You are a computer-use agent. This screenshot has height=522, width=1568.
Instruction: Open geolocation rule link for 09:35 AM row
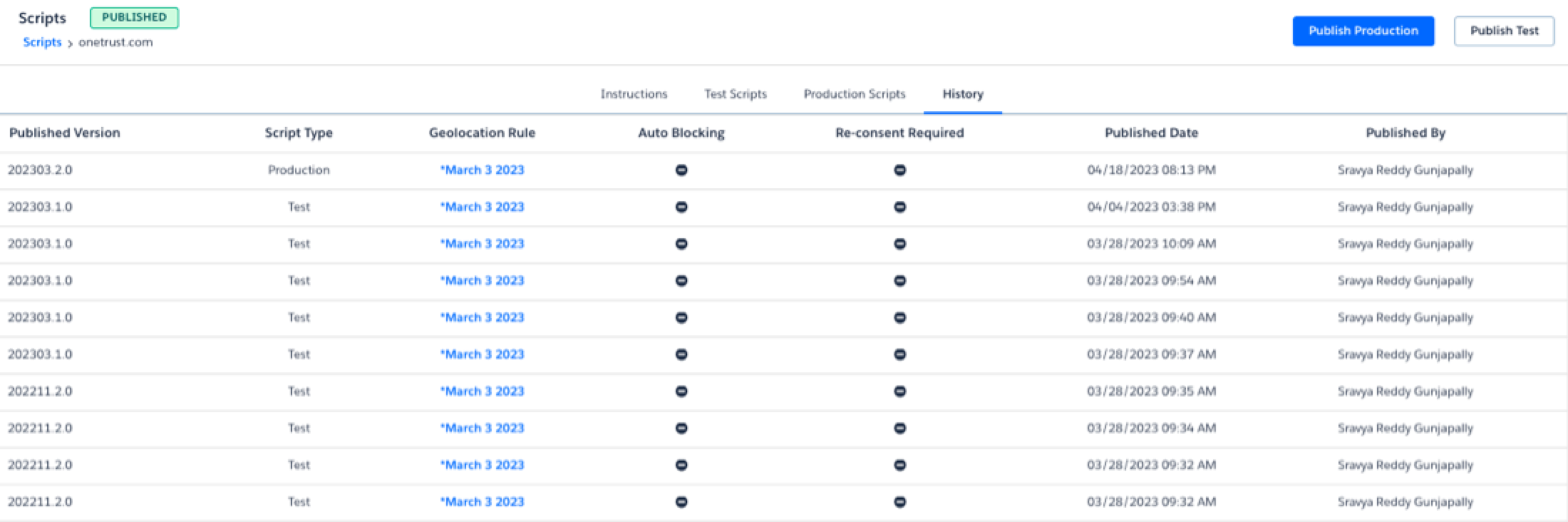pos(482,391)
